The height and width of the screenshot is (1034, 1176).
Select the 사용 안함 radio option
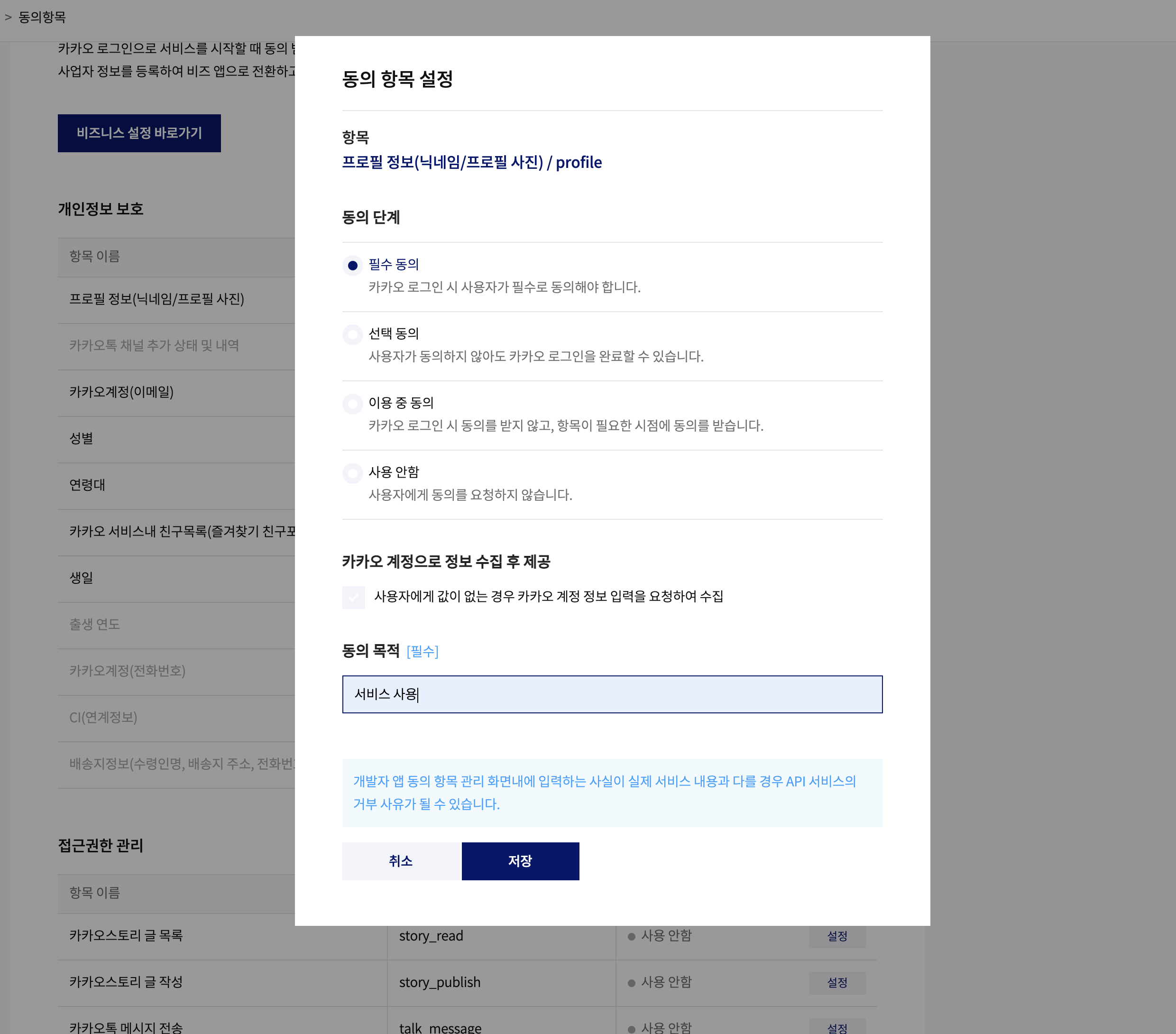click(x=353, y=473)
